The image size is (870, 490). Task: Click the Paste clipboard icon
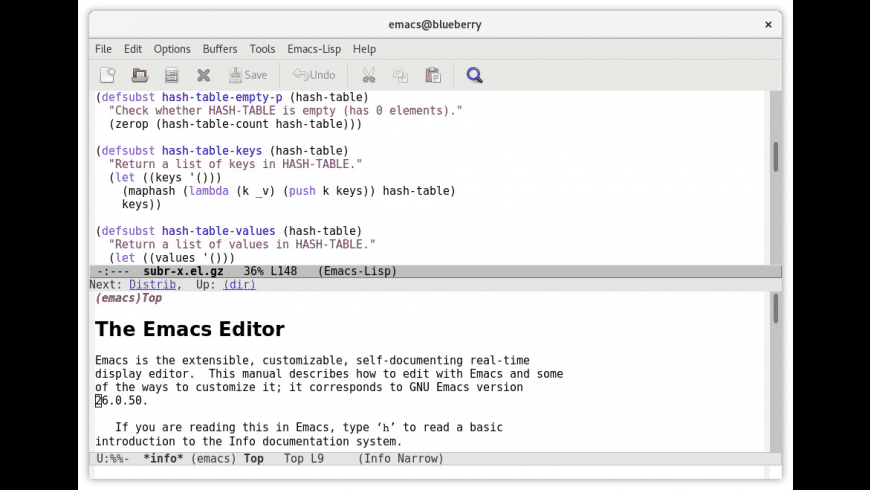(433, 75)
